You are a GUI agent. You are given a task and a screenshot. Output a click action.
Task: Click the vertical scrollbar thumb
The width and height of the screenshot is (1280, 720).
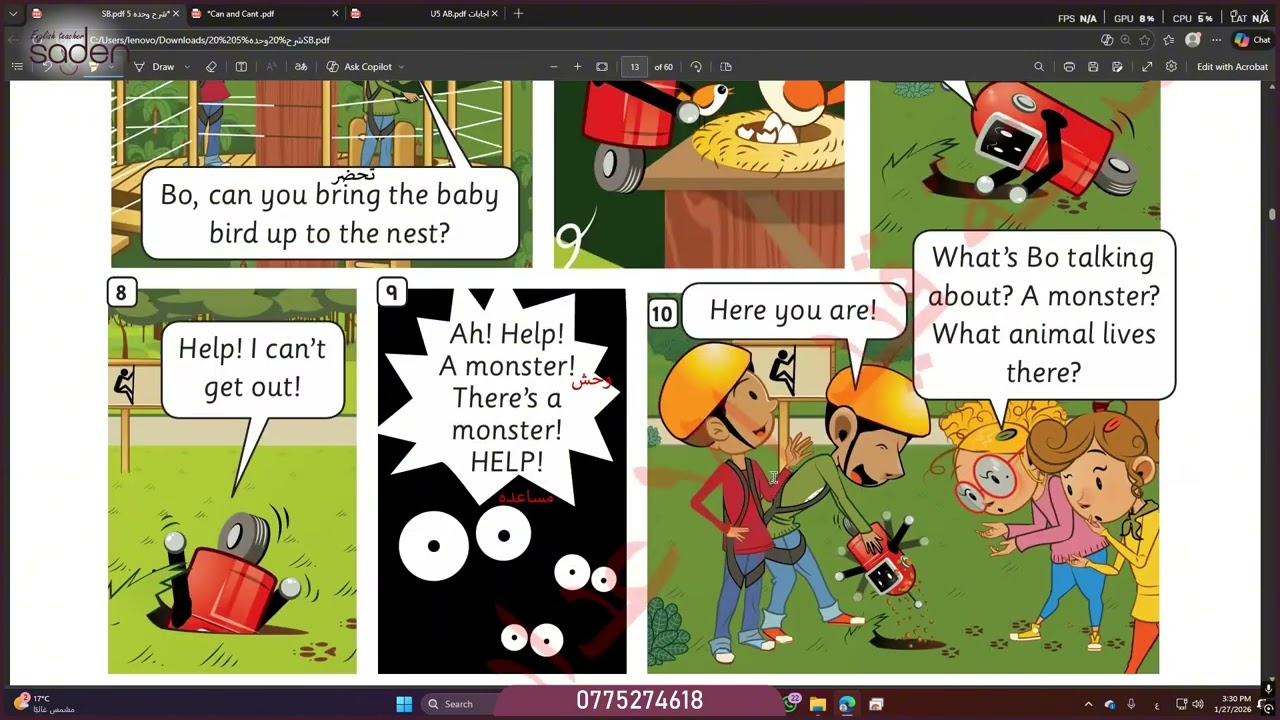pos(1272,214)
